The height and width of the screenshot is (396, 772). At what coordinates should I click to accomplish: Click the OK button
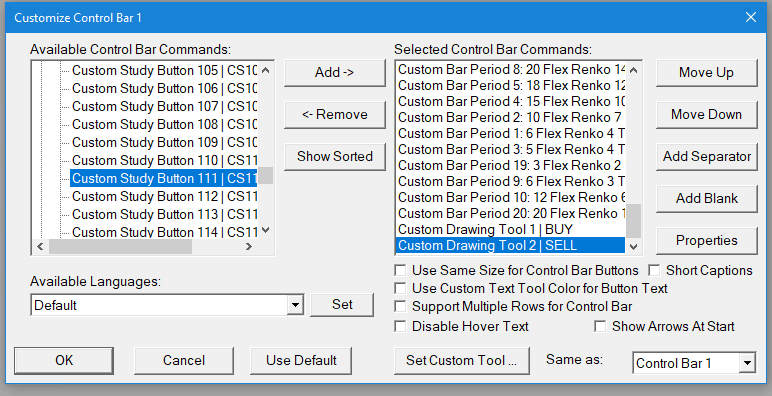coord(64,361)
